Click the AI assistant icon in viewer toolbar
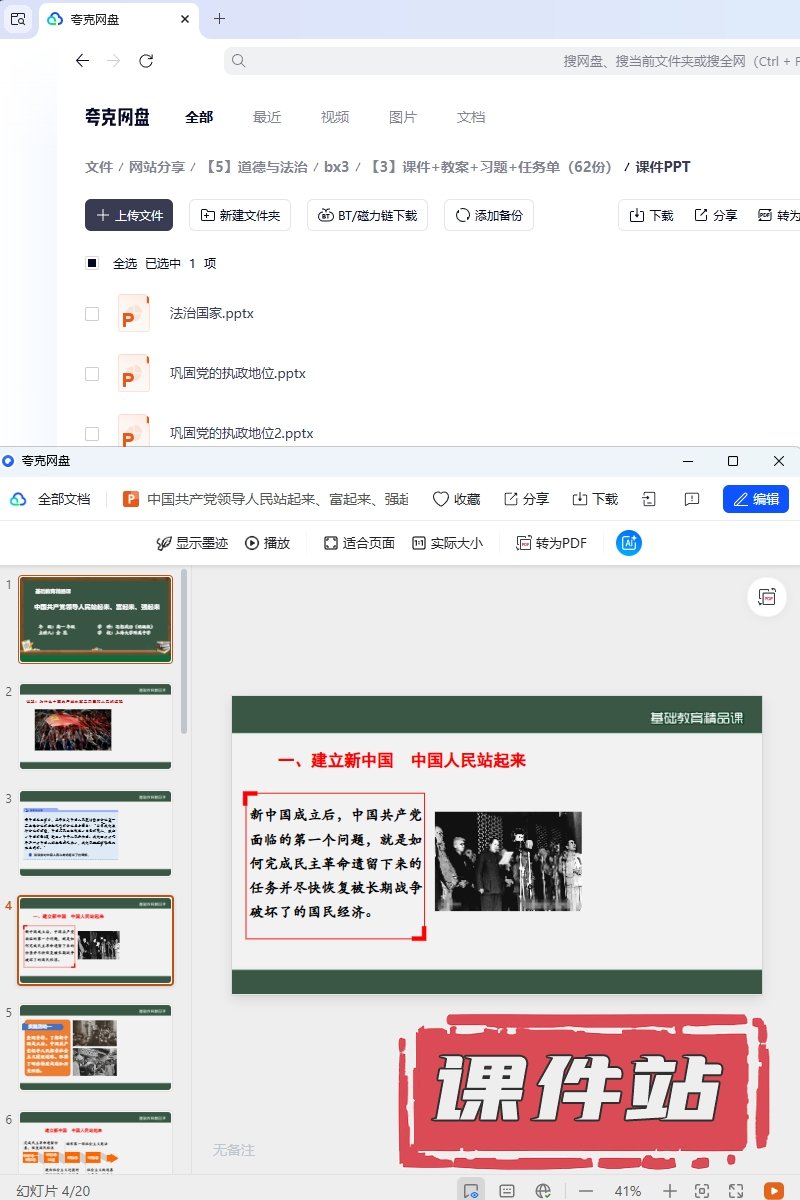 point(629,543)
